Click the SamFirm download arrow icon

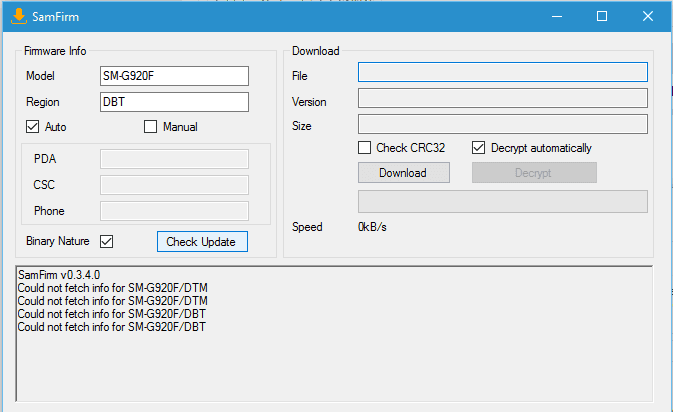tap(18, 16)
